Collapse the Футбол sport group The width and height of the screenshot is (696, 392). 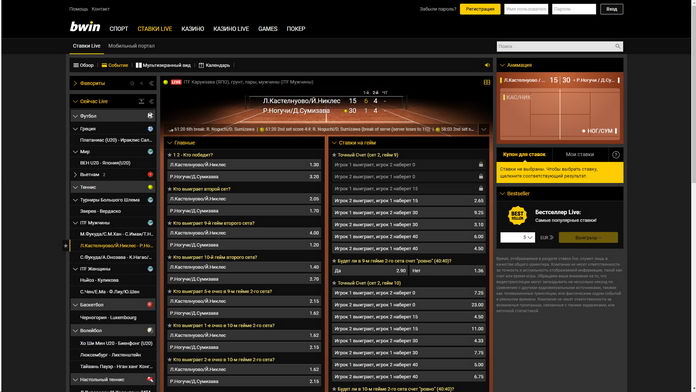(75, 116)
